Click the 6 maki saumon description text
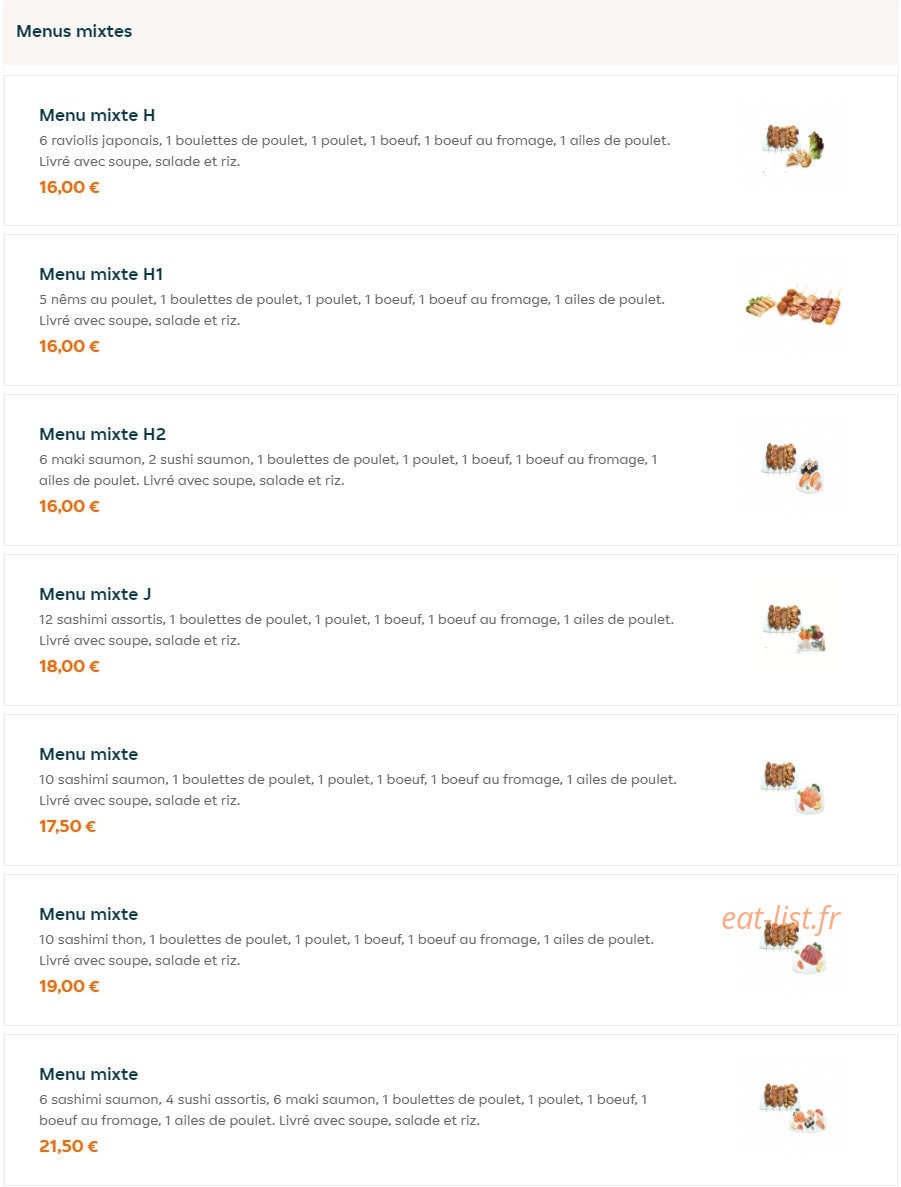Viewport: 901px width, 1187px height. 348,469
